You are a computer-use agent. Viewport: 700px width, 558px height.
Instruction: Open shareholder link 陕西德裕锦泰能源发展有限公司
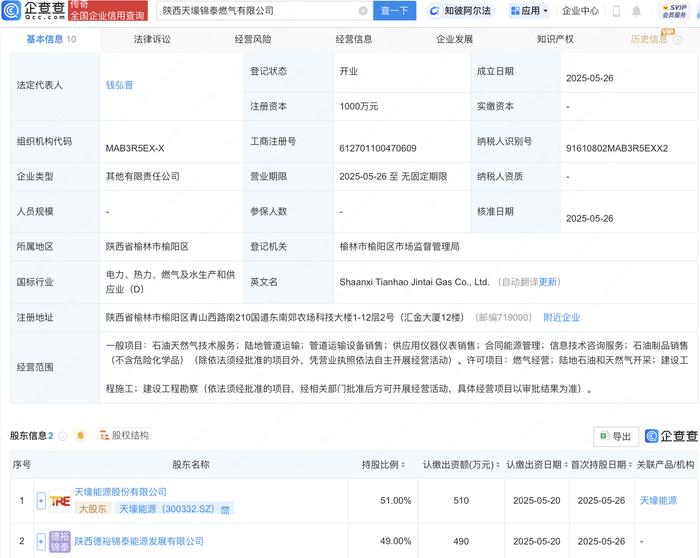(x=139, y=541)
